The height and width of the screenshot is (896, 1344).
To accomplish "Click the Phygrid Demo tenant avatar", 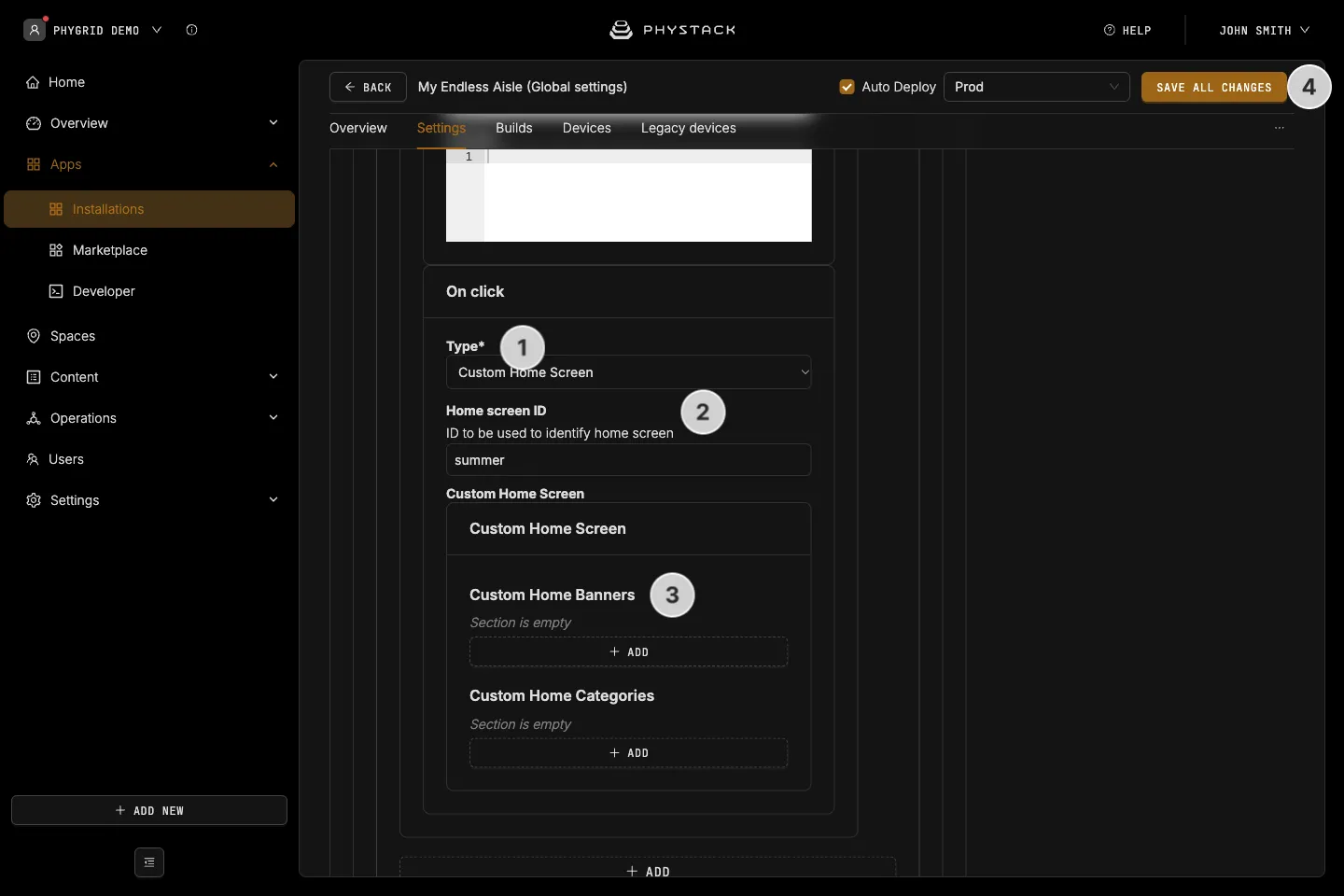I will pyautogui.click(x=35, y=30).
